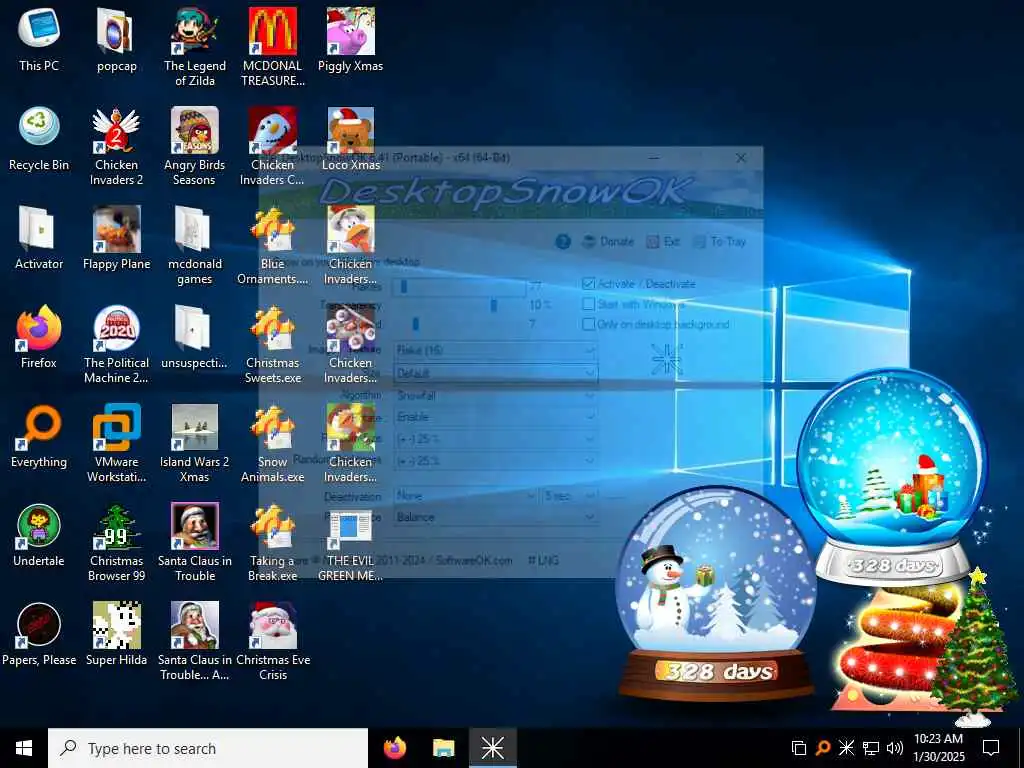1024x768 pixels.
Task: Open Firefox from the taskbar
Action: click(394, 748)
